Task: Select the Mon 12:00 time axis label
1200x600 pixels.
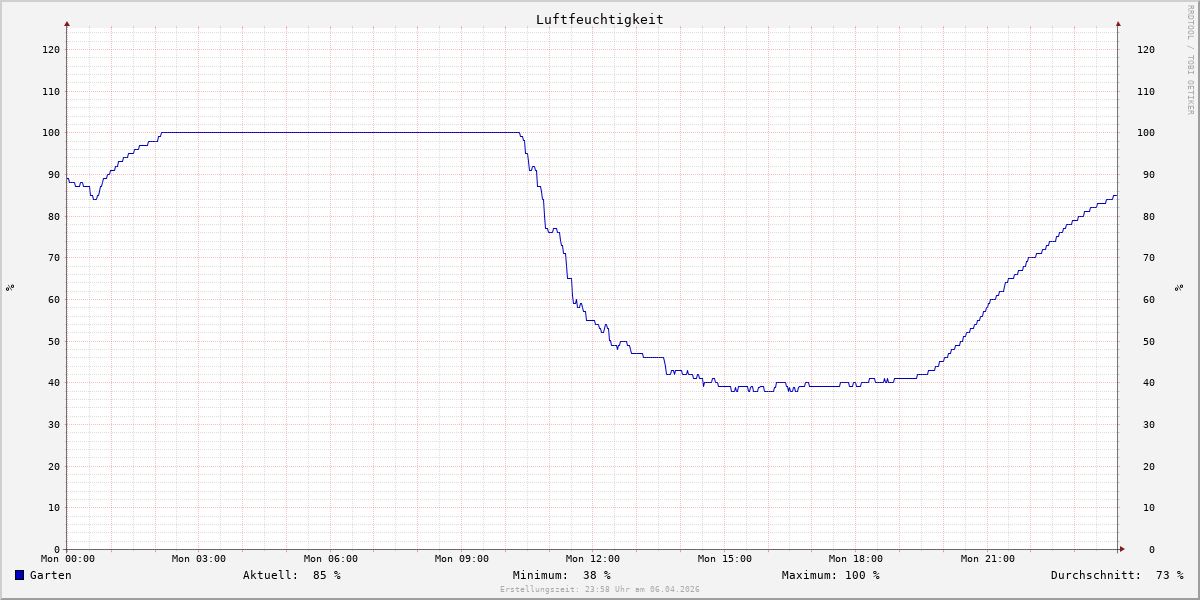Action: tap(593, 559)
